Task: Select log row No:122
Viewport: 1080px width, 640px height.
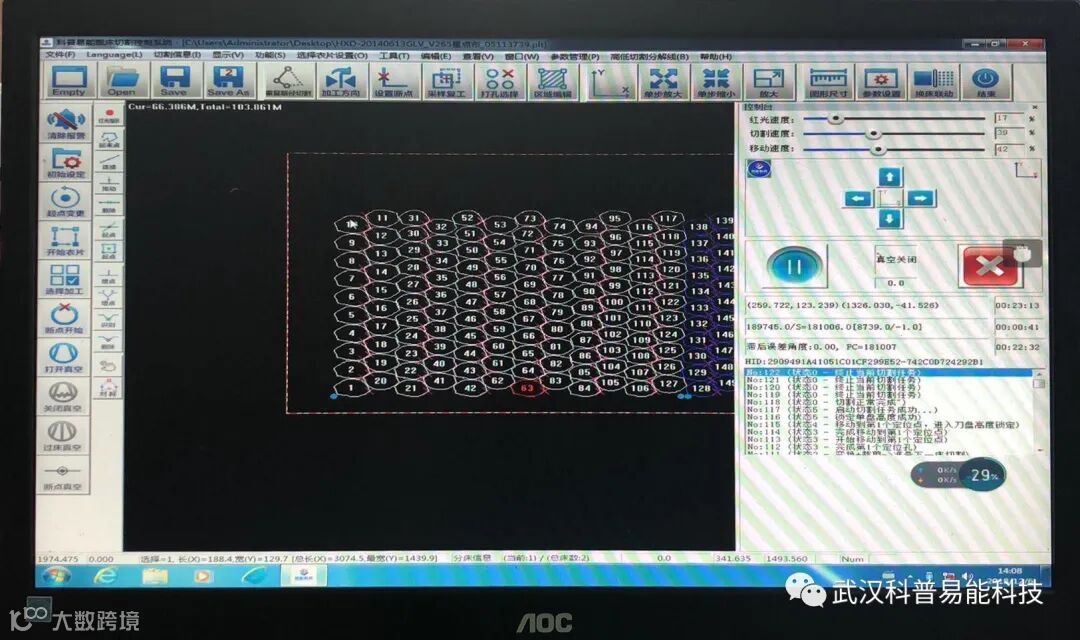Action: (x=889, y=373)
